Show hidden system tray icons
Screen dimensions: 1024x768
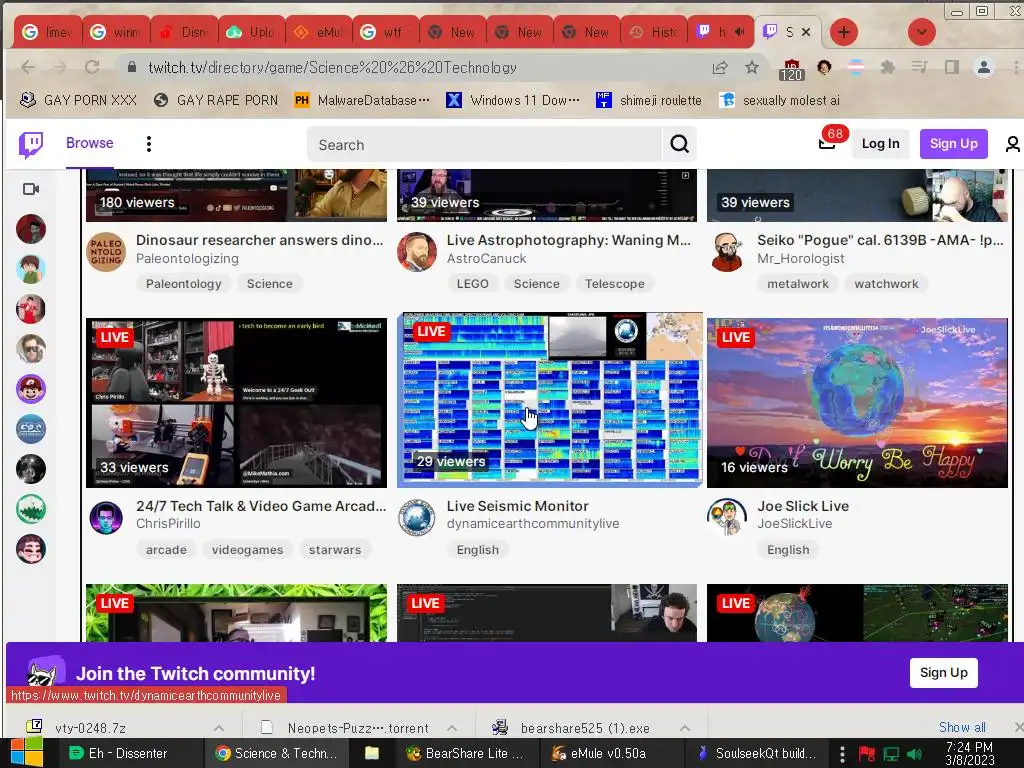tap(842, 754)
